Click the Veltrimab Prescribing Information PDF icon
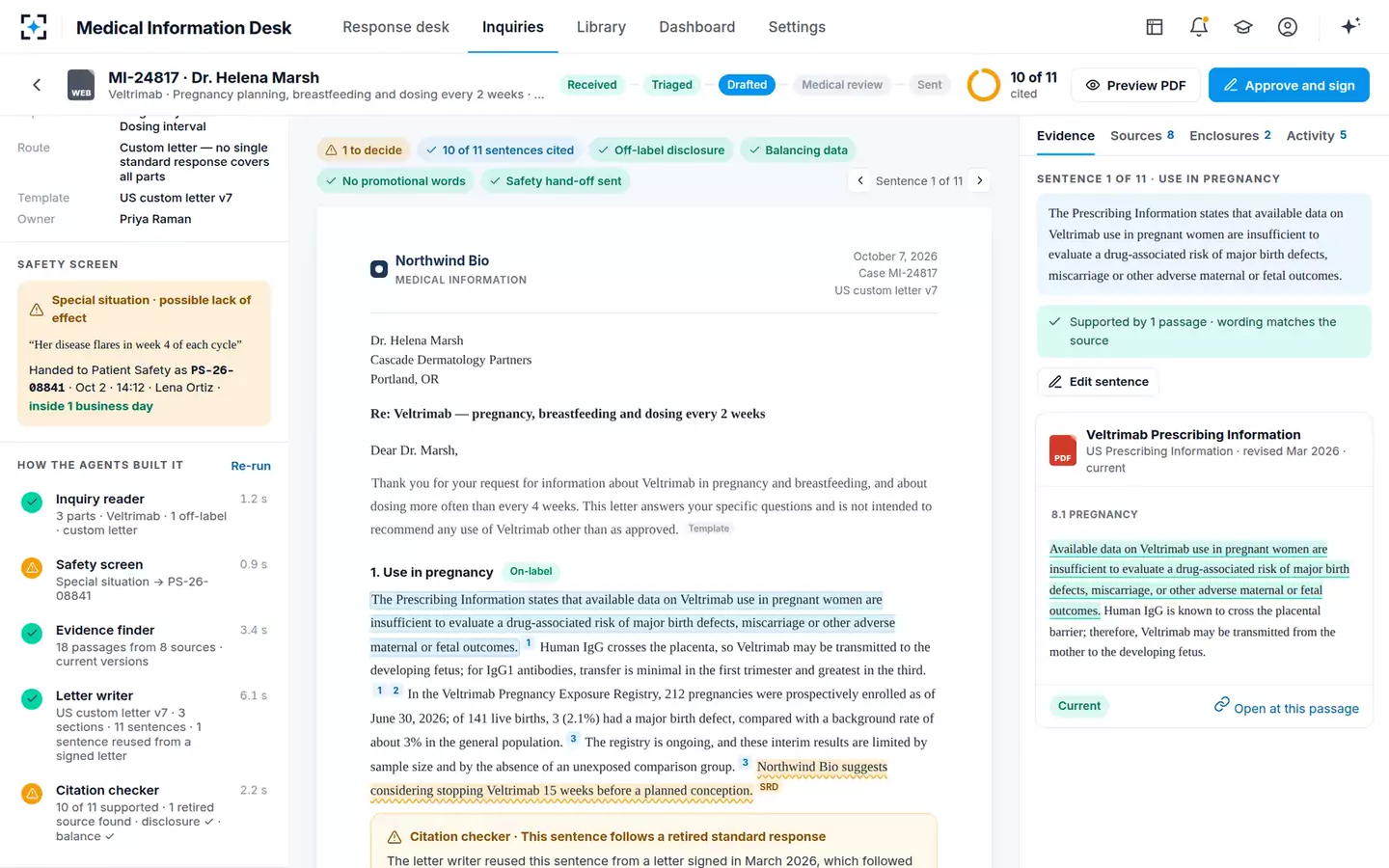The height and width of the screenshot is (868, 1389). click(1063, 450)
